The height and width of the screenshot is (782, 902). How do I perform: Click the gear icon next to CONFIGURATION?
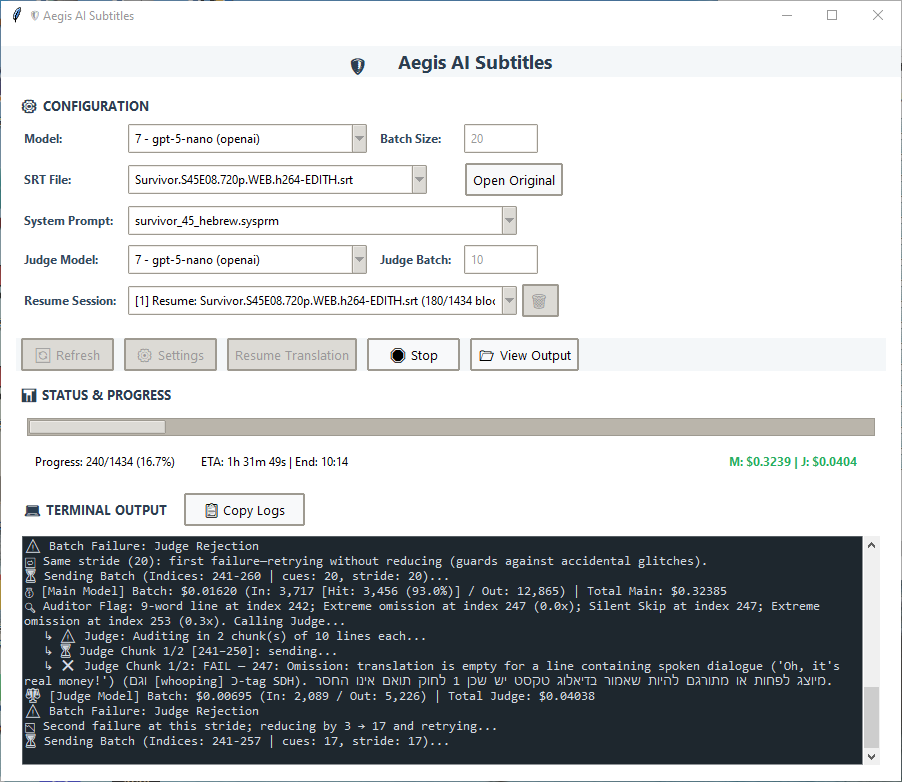(x=29, y=106)
